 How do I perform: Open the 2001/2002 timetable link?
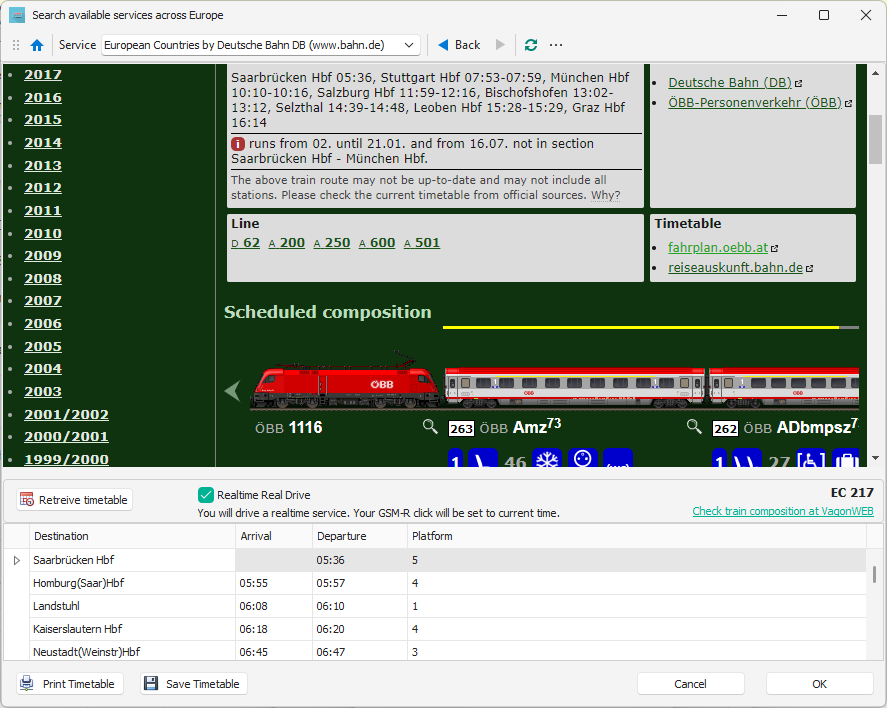pos(66,415)
